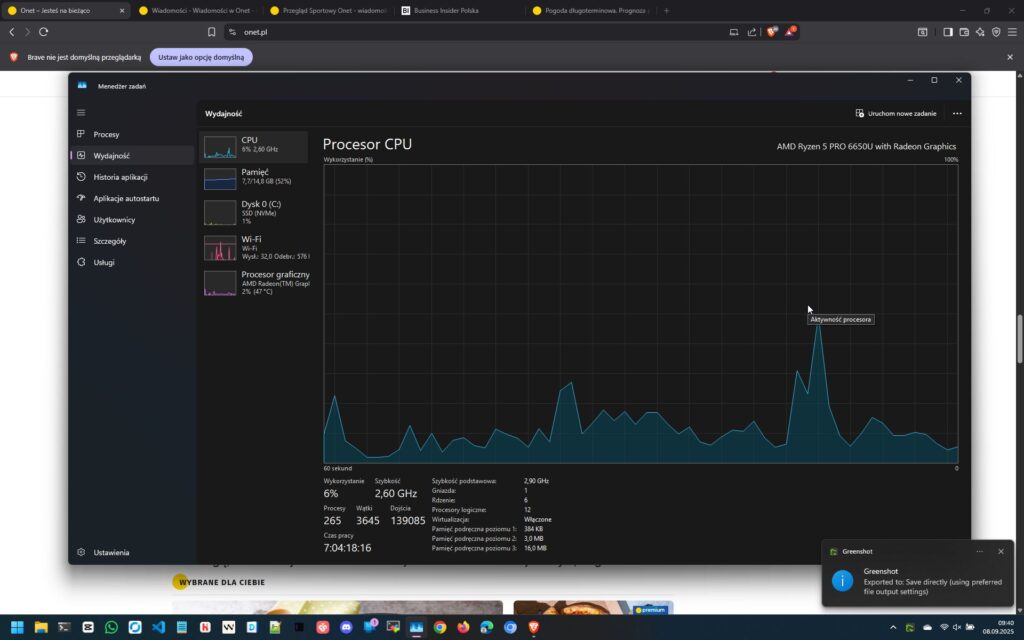Switch to the Business Insider Polska tab
This screenshot has width=1024, height=640.
pos(455,11)
